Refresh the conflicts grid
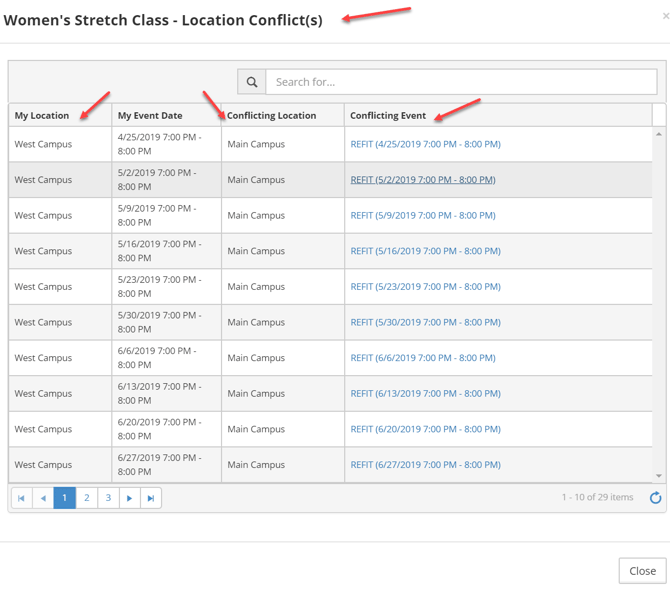Screen dimensions: 670x591 (655, 498)
